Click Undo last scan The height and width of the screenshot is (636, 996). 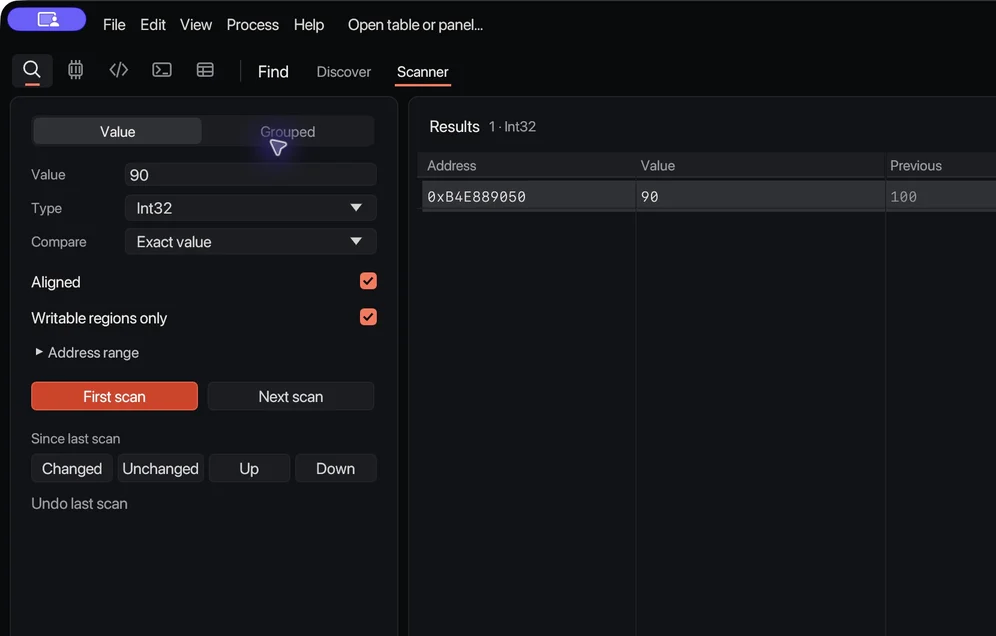pos(79,503)
